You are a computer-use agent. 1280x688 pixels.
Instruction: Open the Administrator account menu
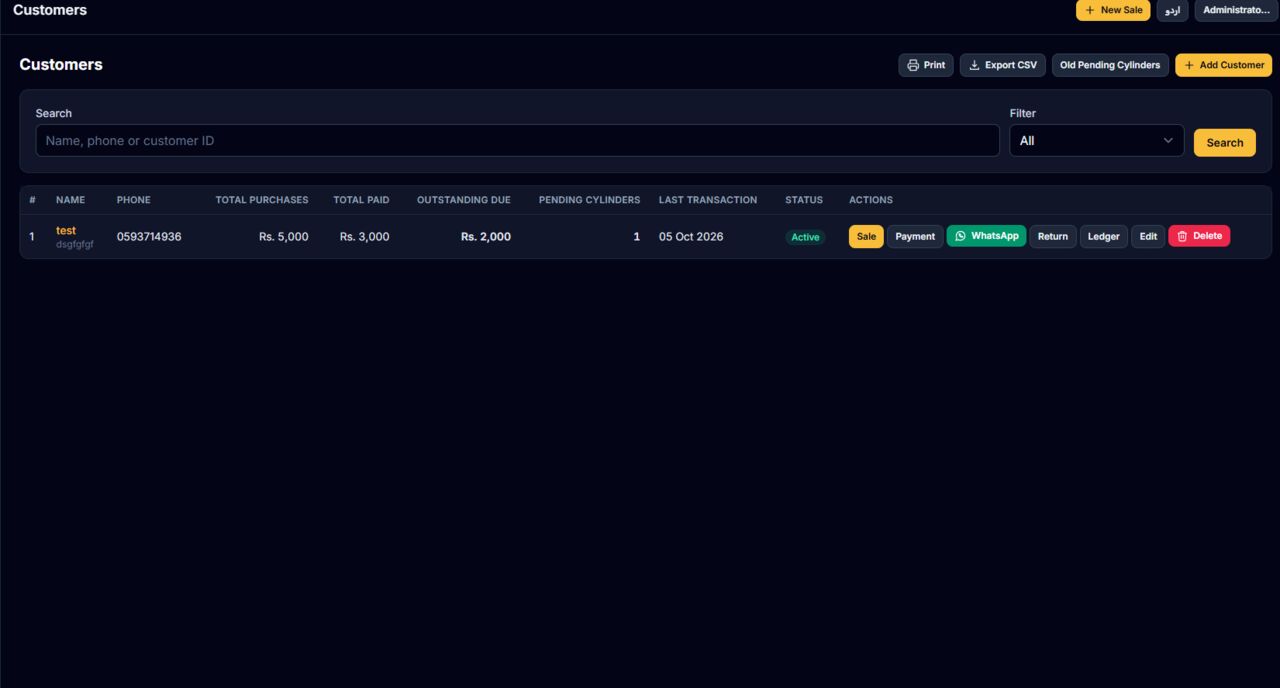1236,10
